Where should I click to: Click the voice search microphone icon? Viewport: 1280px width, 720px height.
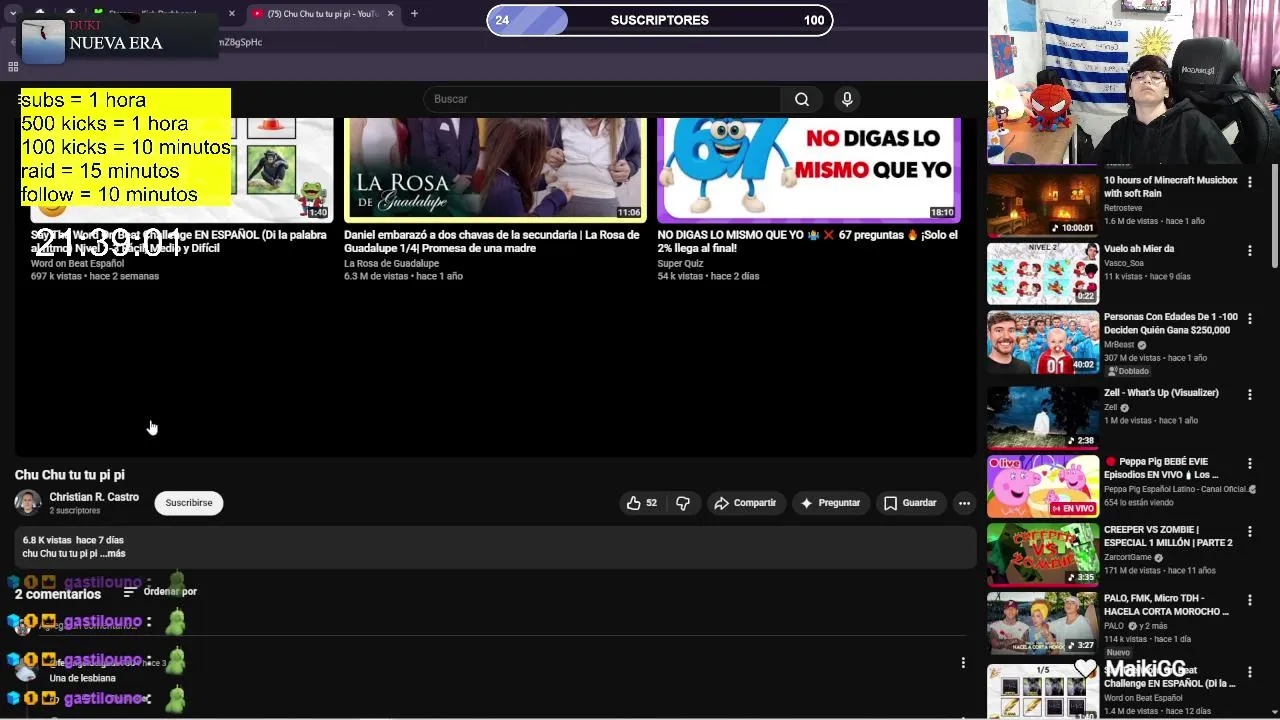click(847, 99)
